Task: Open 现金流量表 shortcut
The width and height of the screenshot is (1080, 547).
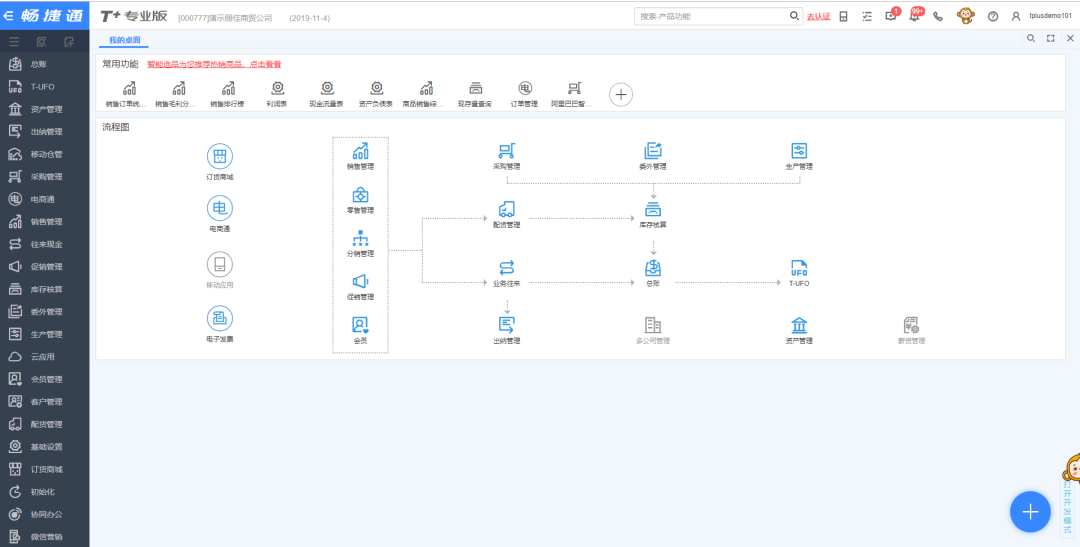Action: point(326,94)
